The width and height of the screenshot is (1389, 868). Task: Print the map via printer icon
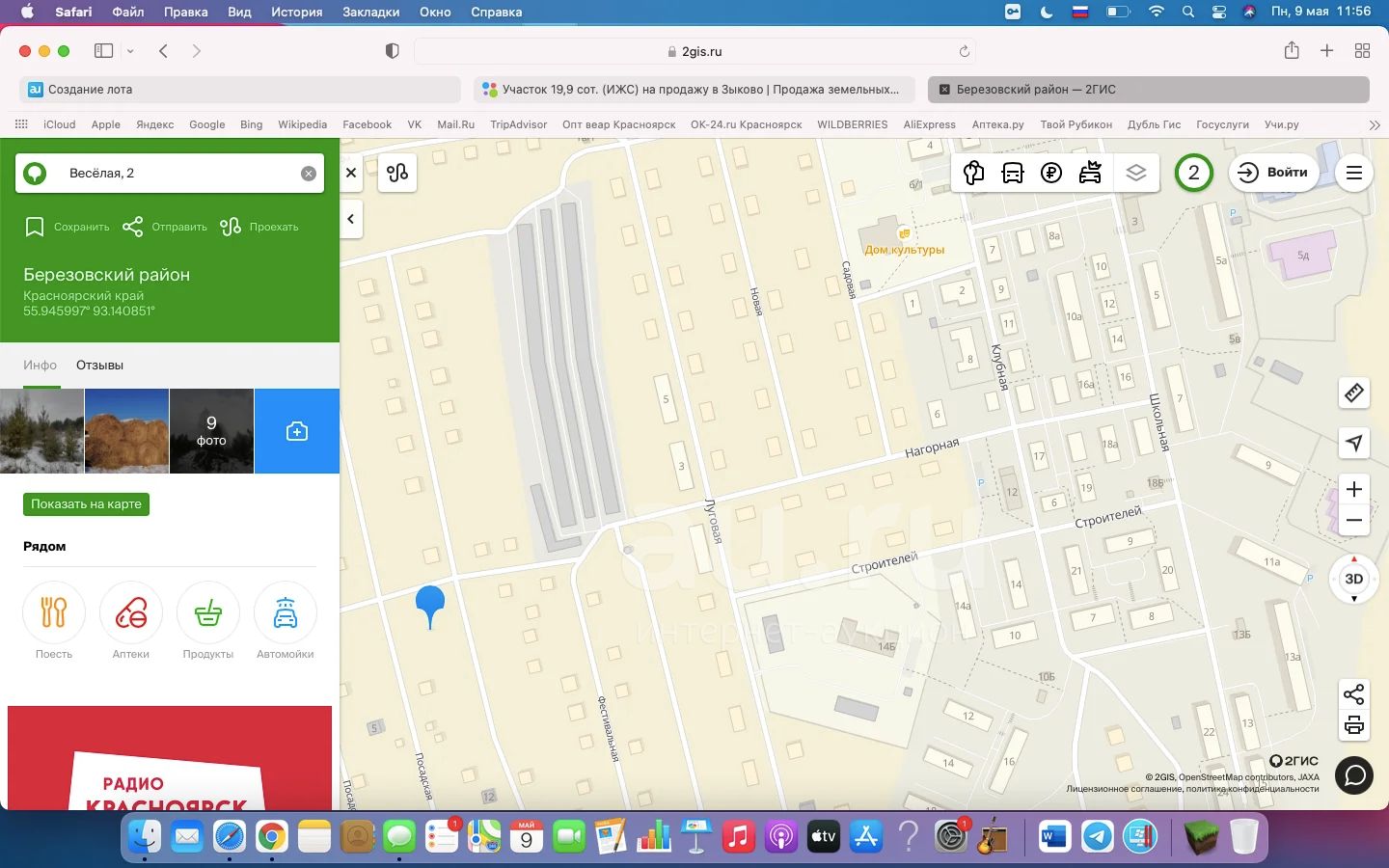coord(1354,725)
